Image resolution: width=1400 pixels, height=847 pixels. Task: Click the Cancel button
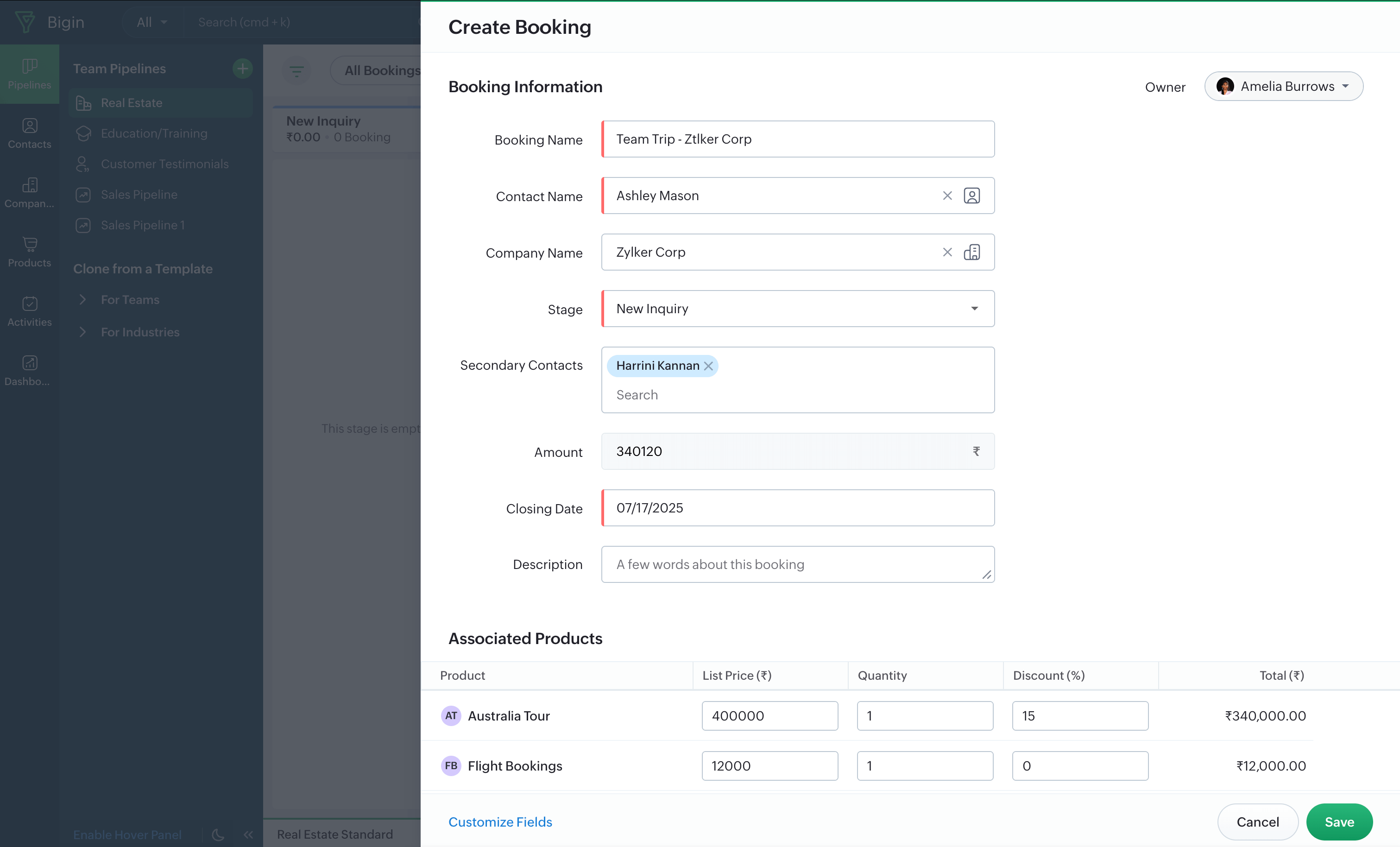(1257, 822)
